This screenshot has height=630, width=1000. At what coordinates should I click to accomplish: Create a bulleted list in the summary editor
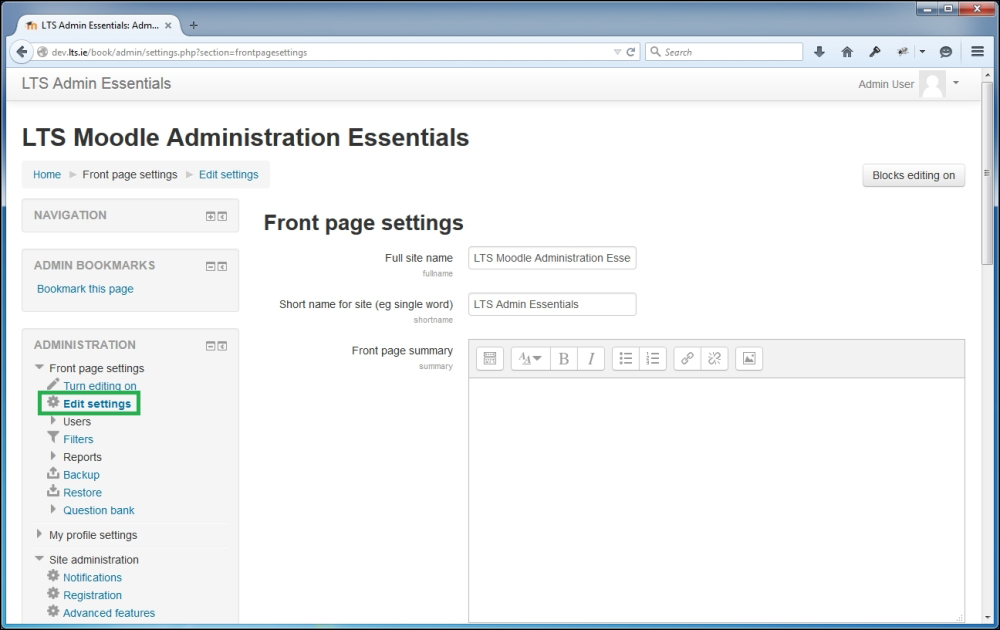click(x=627, y=358)
